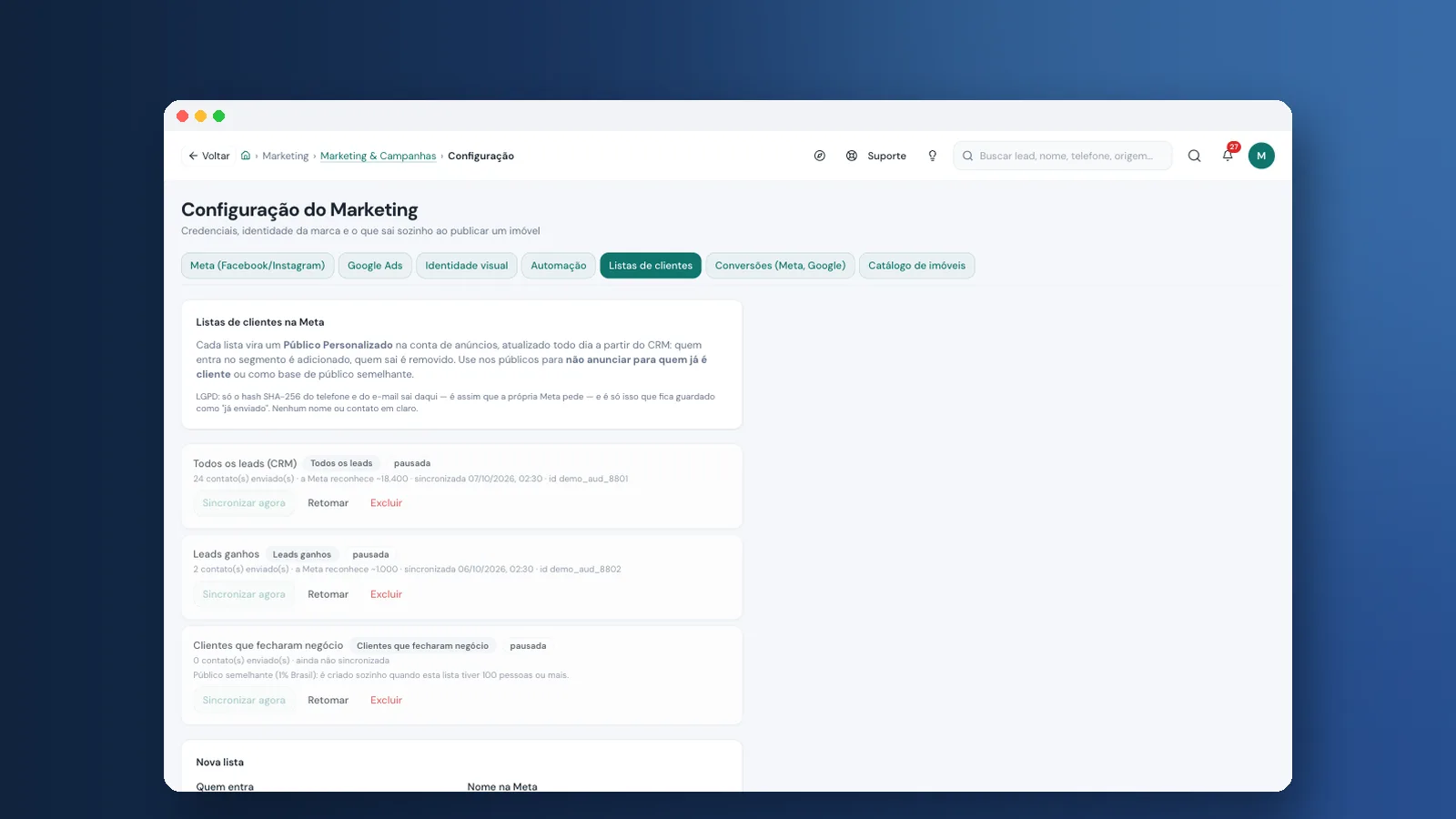The image size is (1456, 819).
Task: Click the home icon in the breadcrumb
Action: (246, 156)
